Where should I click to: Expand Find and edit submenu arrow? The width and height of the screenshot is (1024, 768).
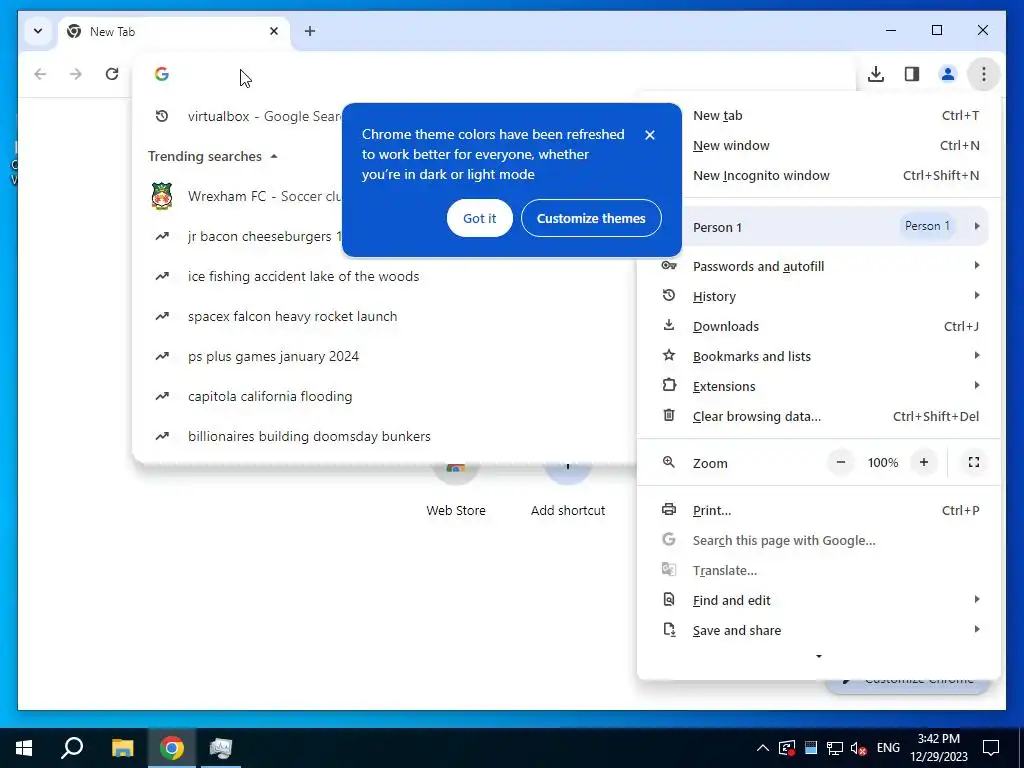(x=977, y=599)
